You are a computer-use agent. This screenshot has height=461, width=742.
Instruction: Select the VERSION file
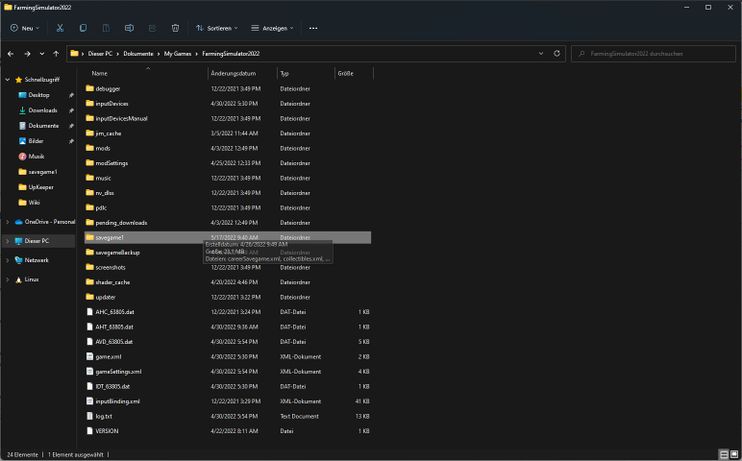click(106, 431)
